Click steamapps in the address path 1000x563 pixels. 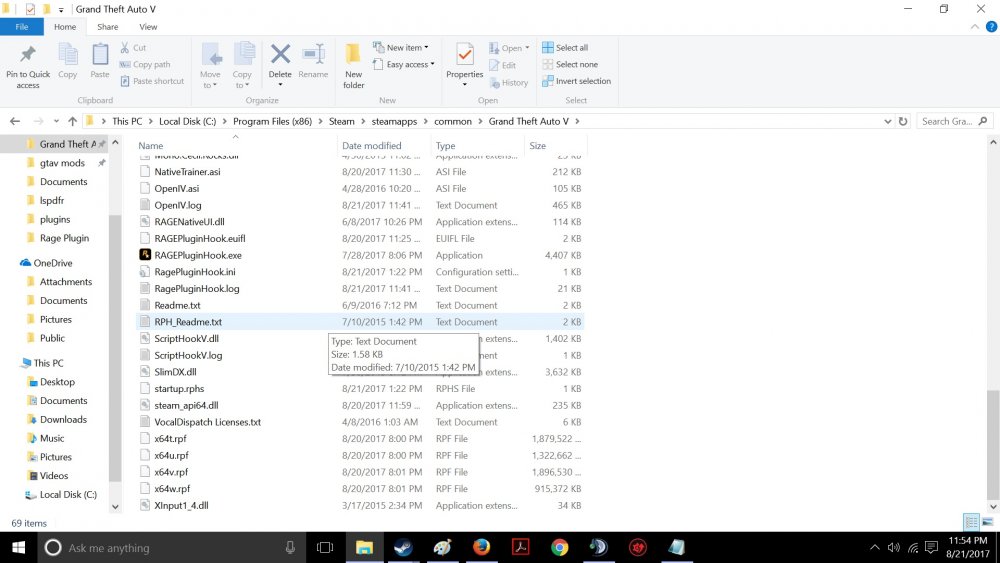click(x=394, y=121)
